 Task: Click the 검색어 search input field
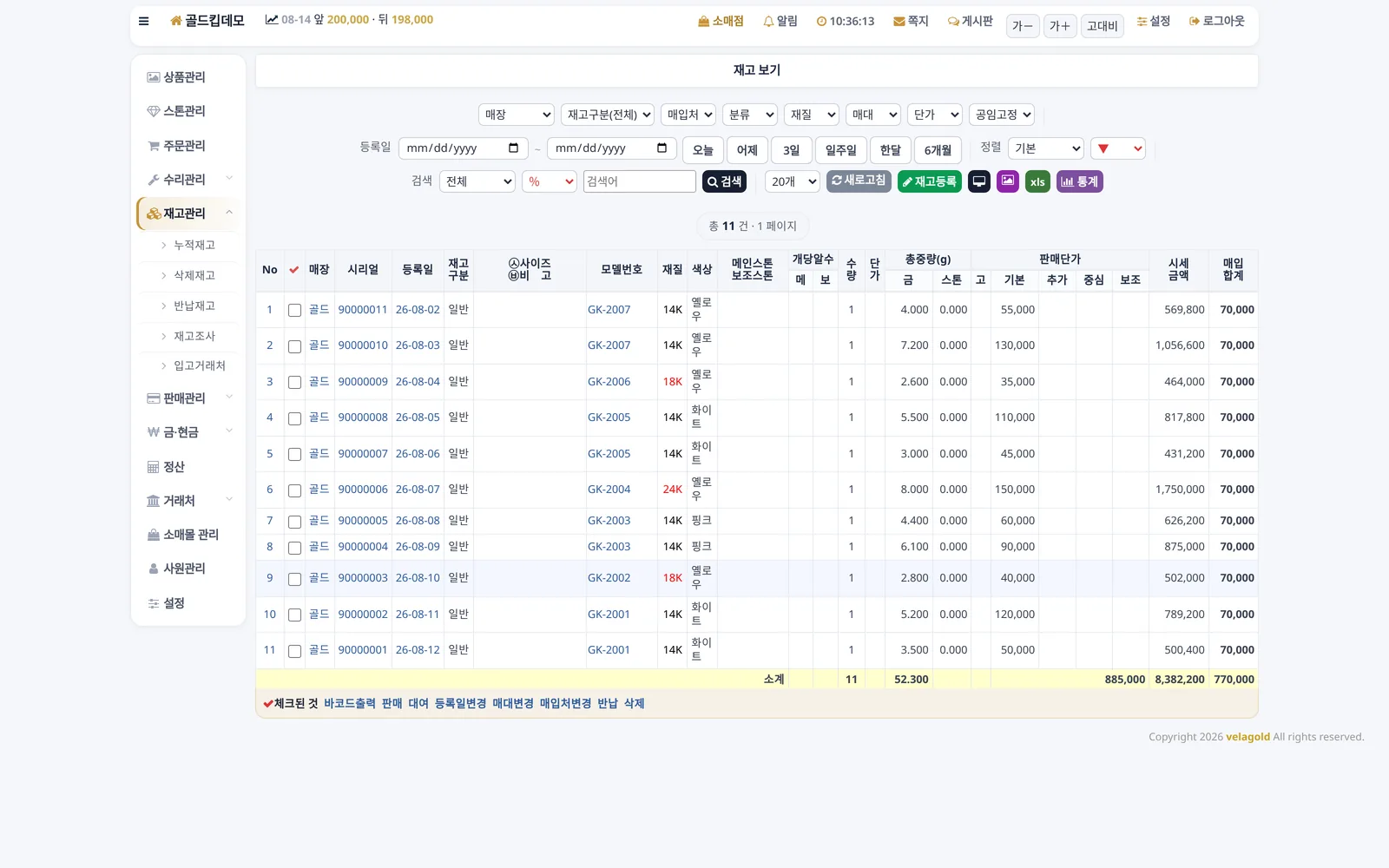[640, 181]
